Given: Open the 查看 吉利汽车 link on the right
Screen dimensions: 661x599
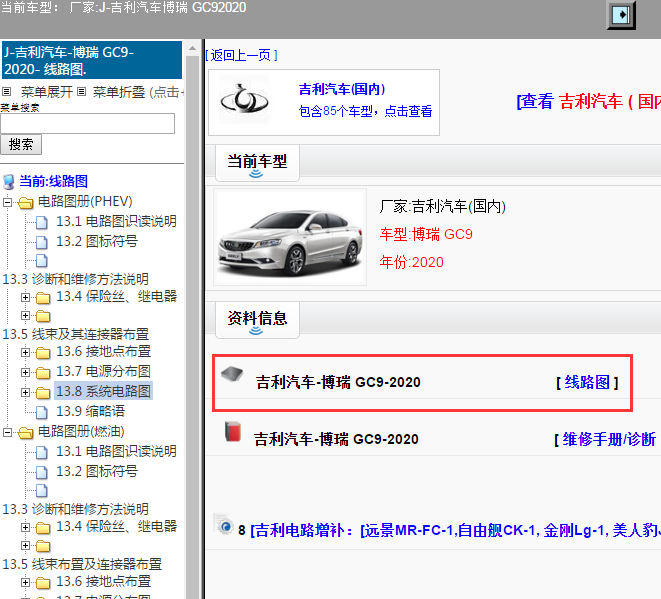Looking at the screenshot, I should point(588,102).
